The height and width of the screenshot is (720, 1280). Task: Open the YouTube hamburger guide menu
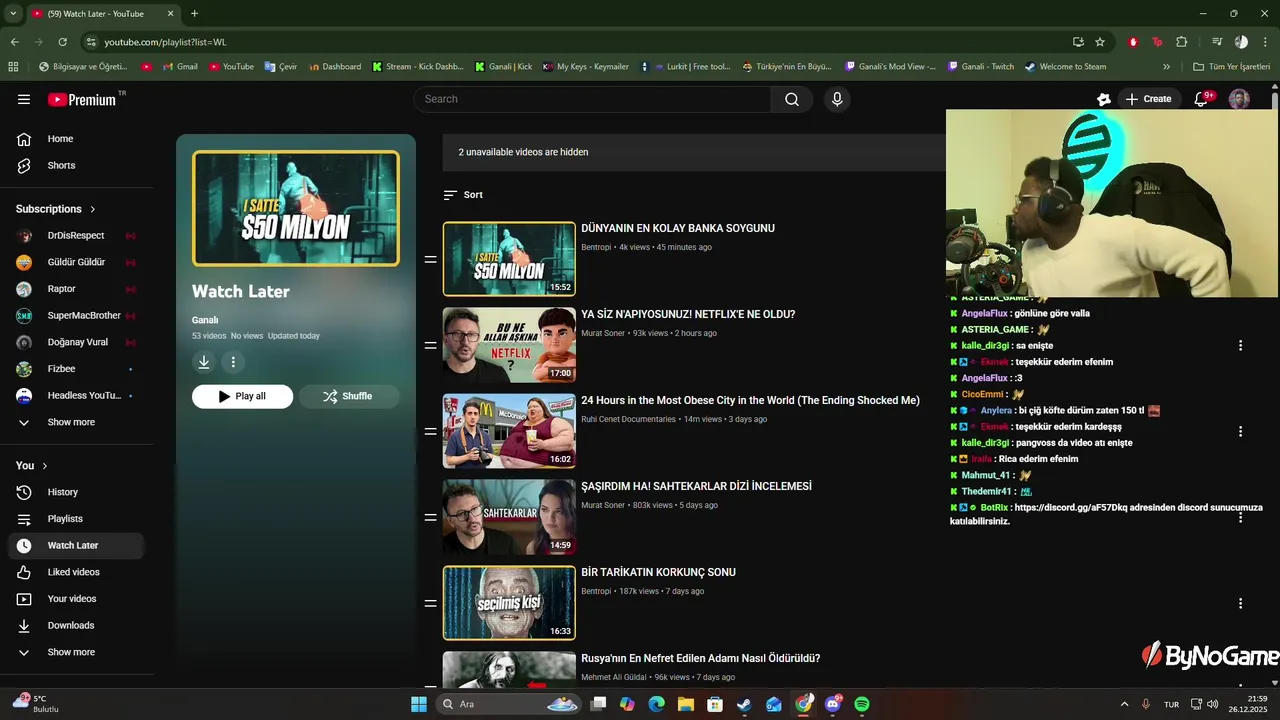(24, 99)
